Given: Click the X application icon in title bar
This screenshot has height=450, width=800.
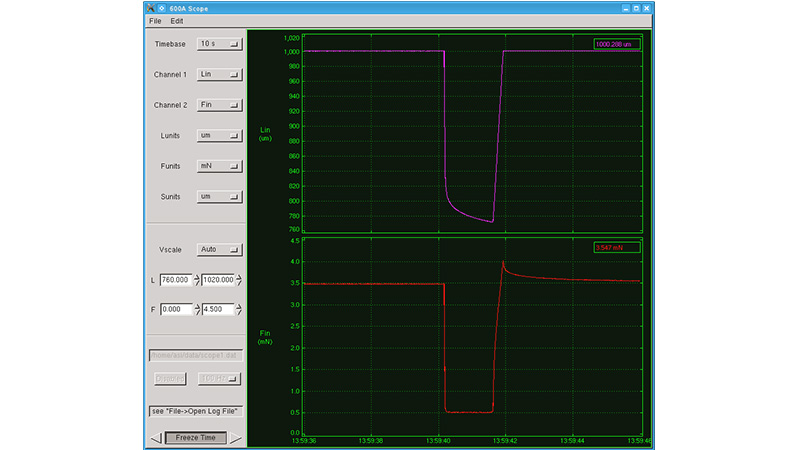Looking at the screenshot, I should (151, 8).
